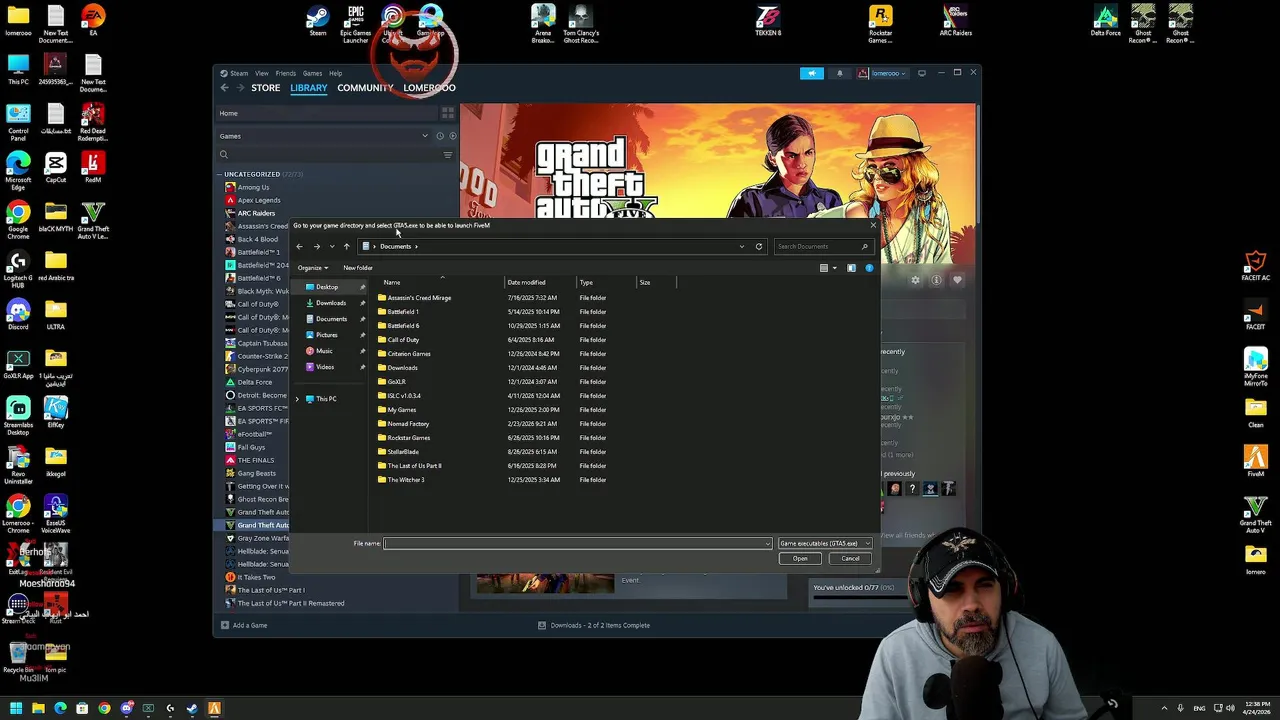Go back in the file dialog

pyautogui.click(x=299, y=246)
